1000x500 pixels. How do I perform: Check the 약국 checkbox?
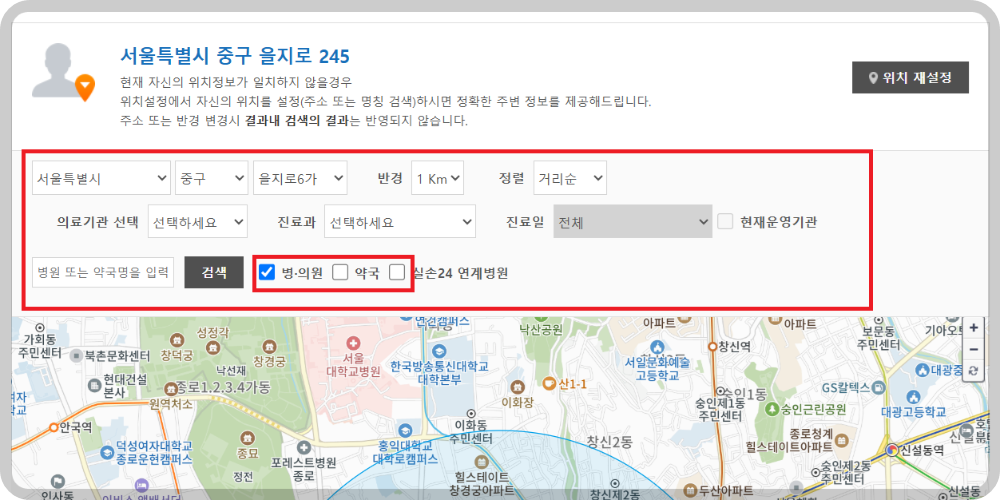coord(341,272)
